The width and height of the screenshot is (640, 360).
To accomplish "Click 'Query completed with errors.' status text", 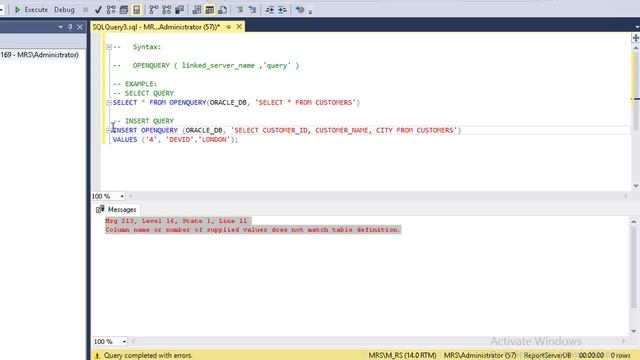I will point(148,356).
